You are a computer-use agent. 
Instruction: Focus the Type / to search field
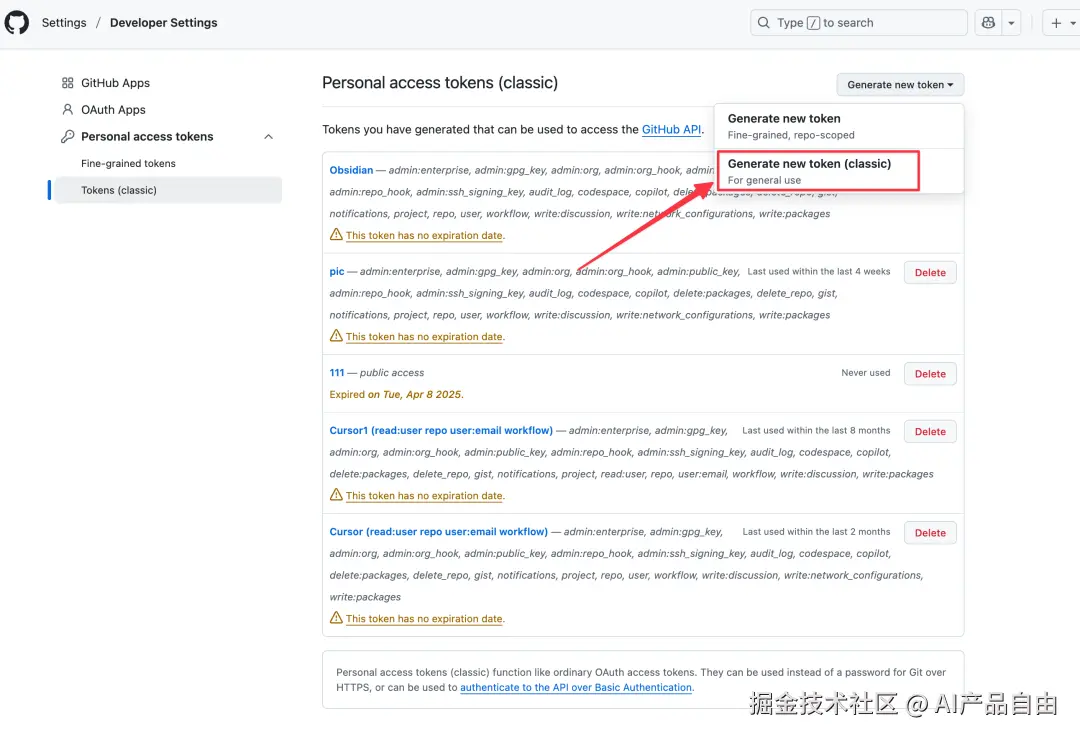point(858,23)
